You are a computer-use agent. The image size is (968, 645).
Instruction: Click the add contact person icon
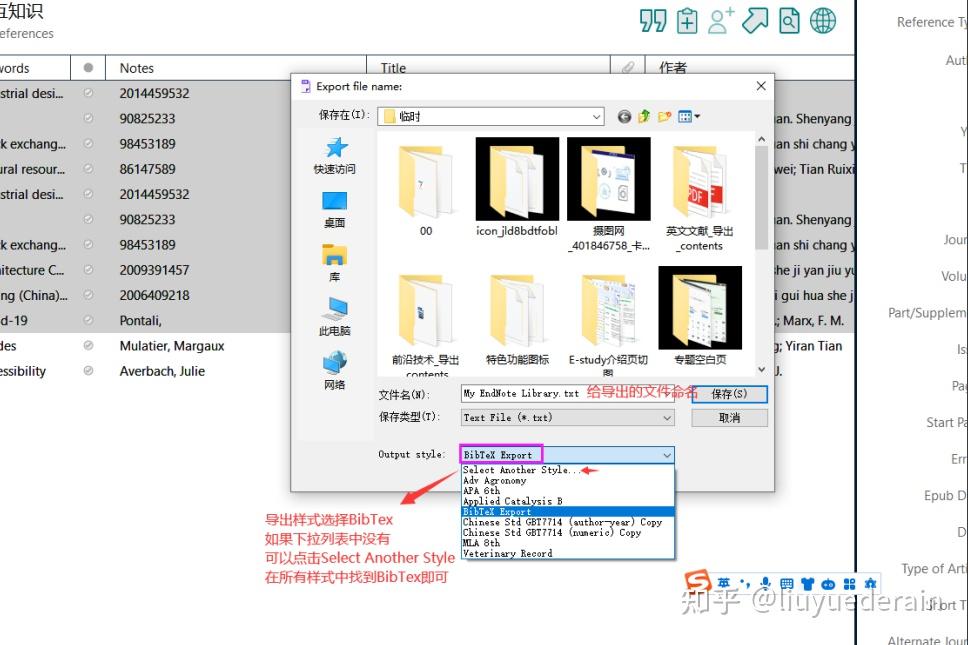[x=721, y=19]
